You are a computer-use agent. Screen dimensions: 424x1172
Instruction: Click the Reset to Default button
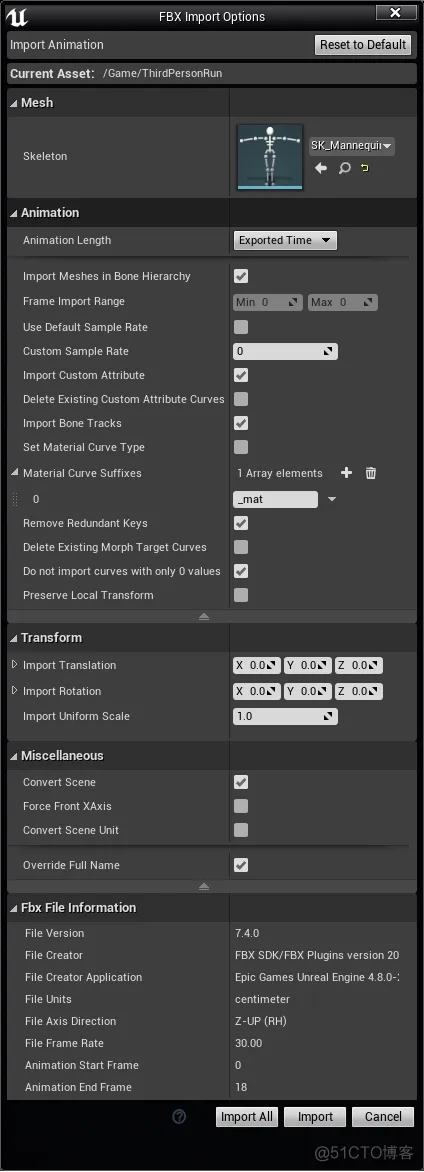[363, 45]
